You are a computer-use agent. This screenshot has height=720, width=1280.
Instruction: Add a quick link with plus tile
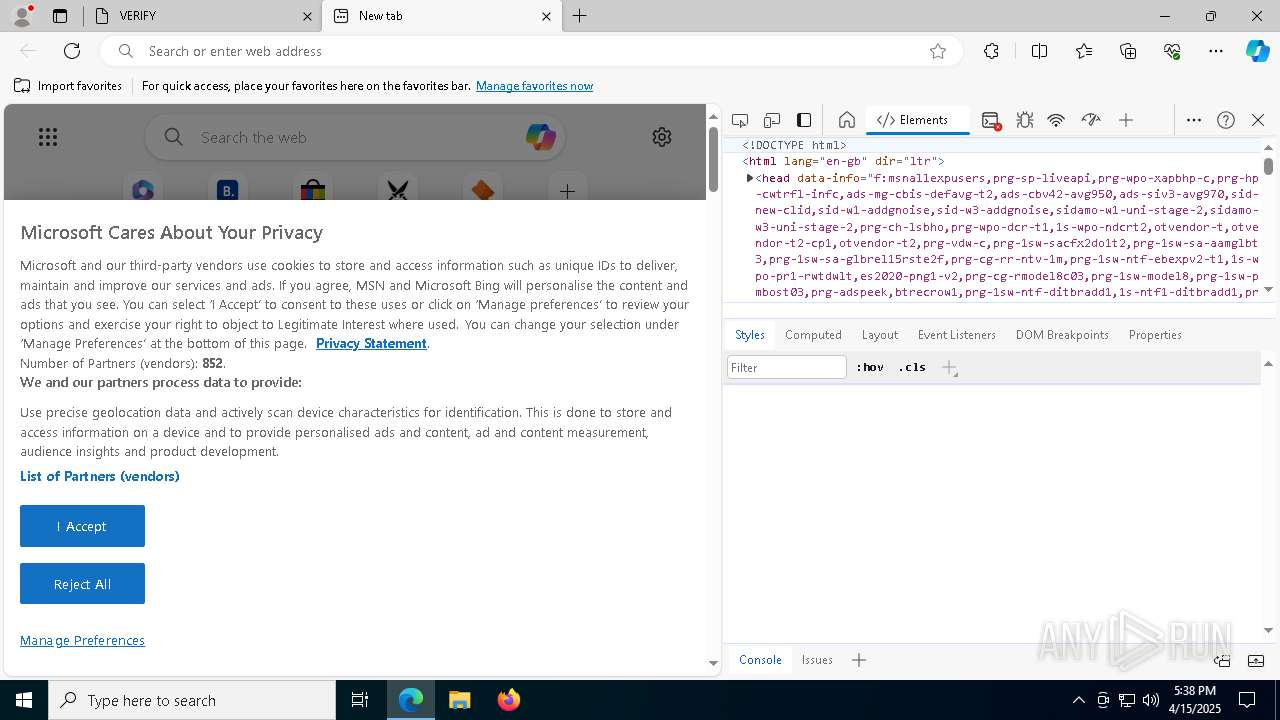tap(567, 190)
